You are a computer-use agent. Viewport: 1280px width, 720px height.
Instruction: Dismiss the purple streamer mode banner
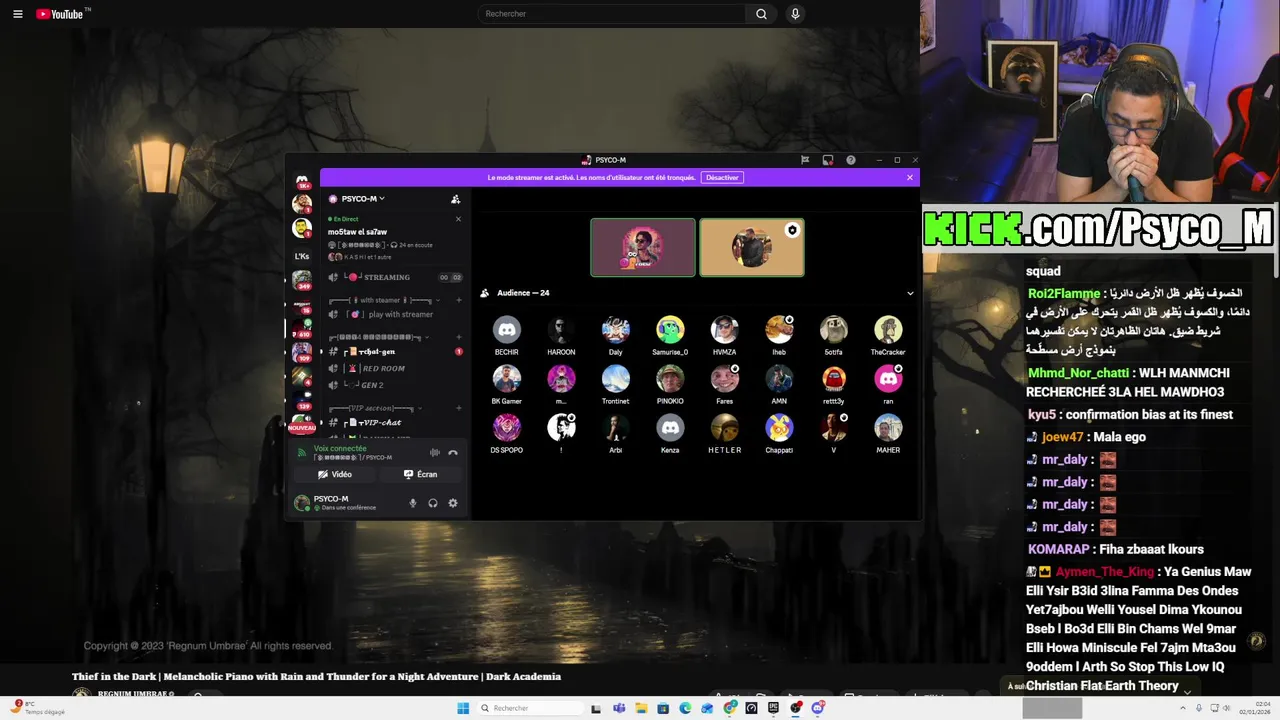click(909, 177)
